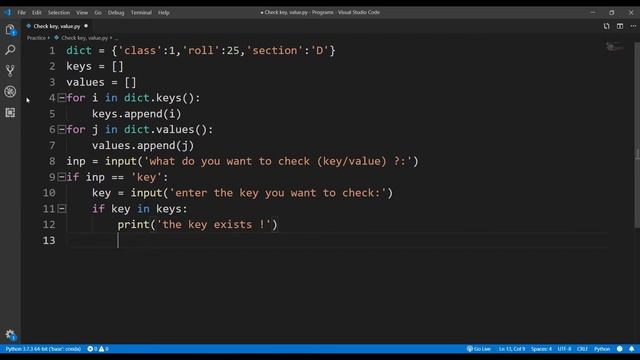Click line number 13 in the gutter
The width and height of the screenshot is (640, 360).
(x=49, y=240)
